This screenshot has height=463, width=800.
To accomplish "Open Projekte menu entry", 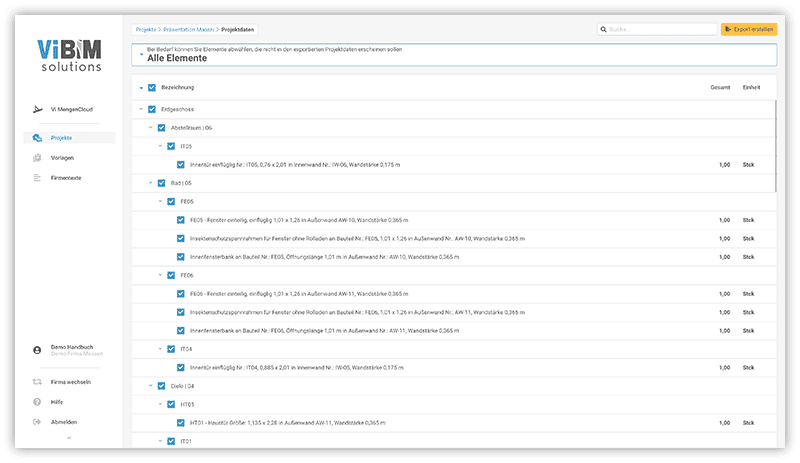I will (61, 138).
